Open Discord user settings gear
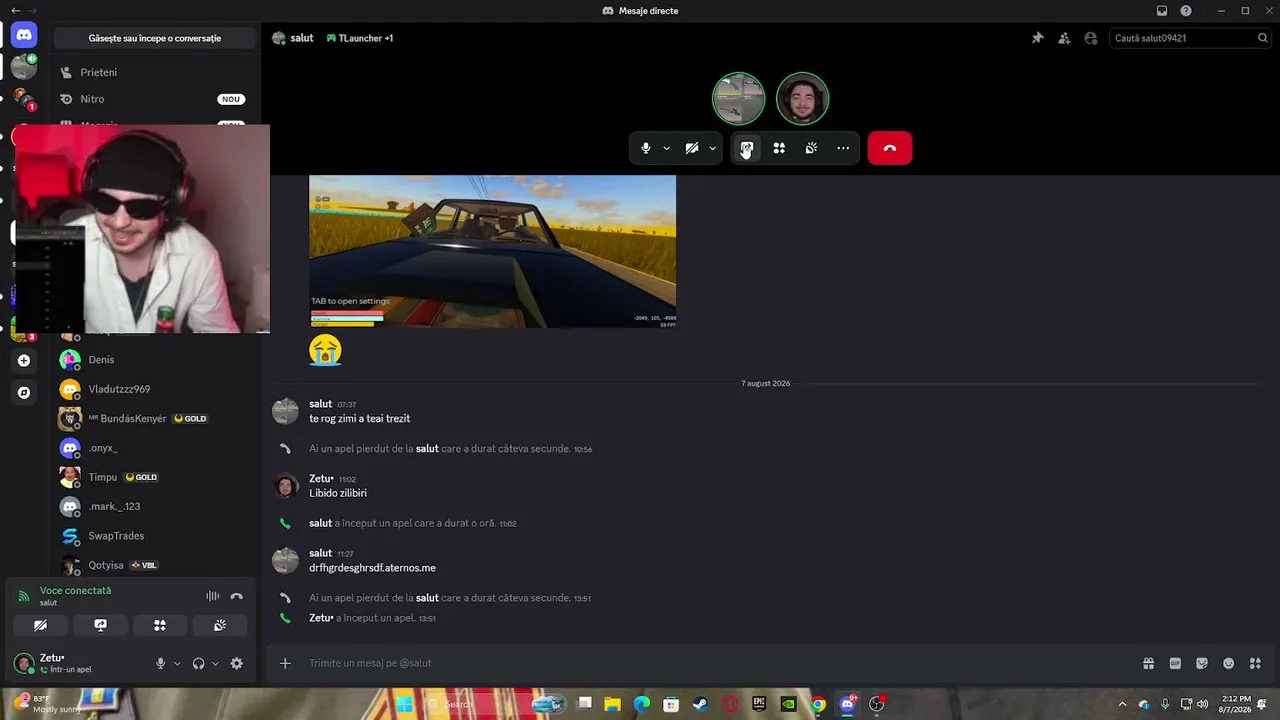The width and height of the screenshot is (1280, 720). 237,663
